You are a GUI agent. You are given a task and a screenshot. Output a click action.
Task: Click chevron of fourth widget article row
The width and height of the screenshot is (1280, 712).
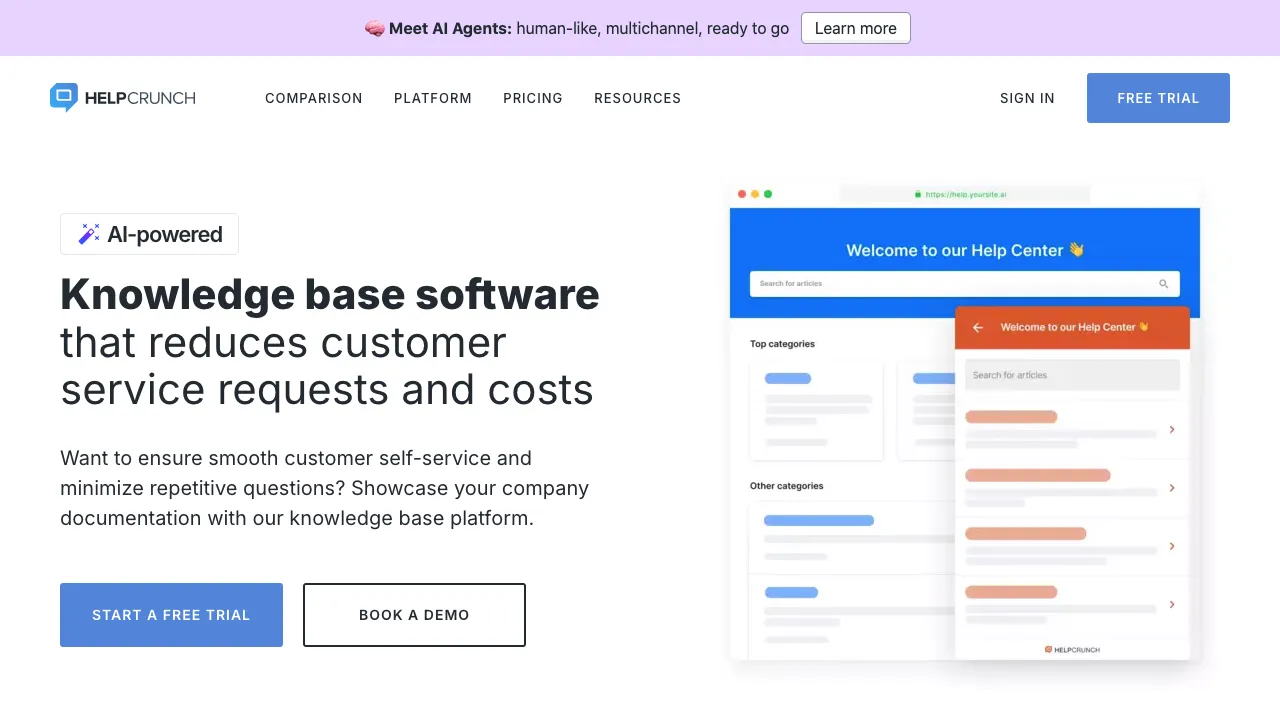[x=1172, y=604]
